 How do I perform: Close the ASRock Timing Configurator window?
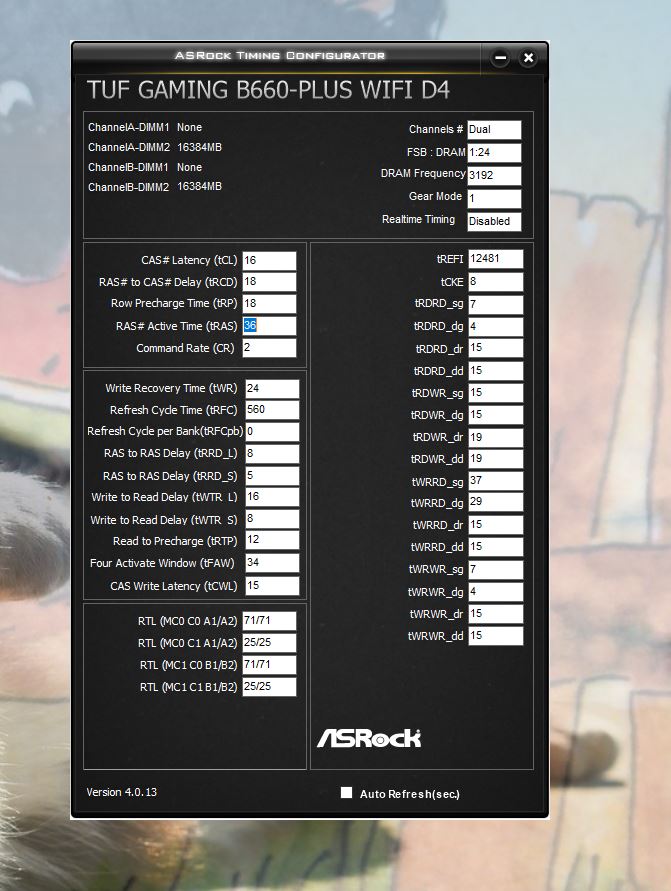pyautogui.click(x=528, y=57)
